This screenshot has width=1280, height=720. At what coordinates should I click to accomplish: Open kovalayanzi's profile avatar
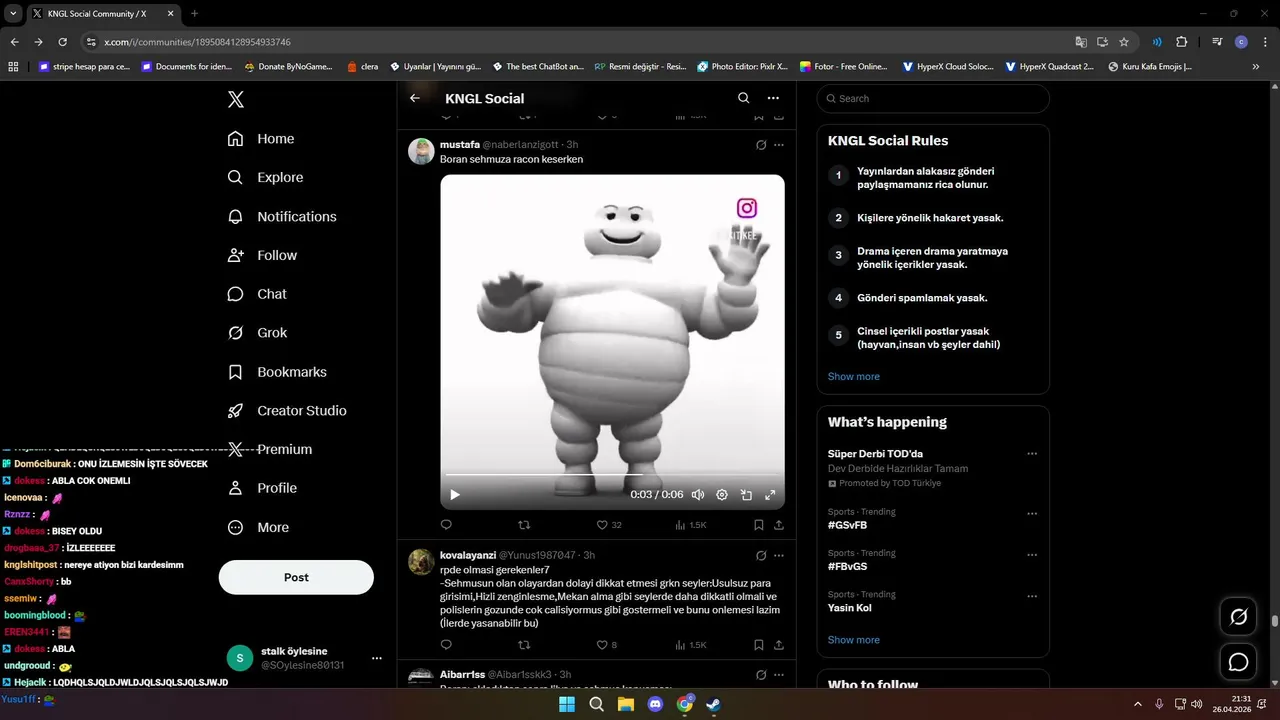pos(421,562)
